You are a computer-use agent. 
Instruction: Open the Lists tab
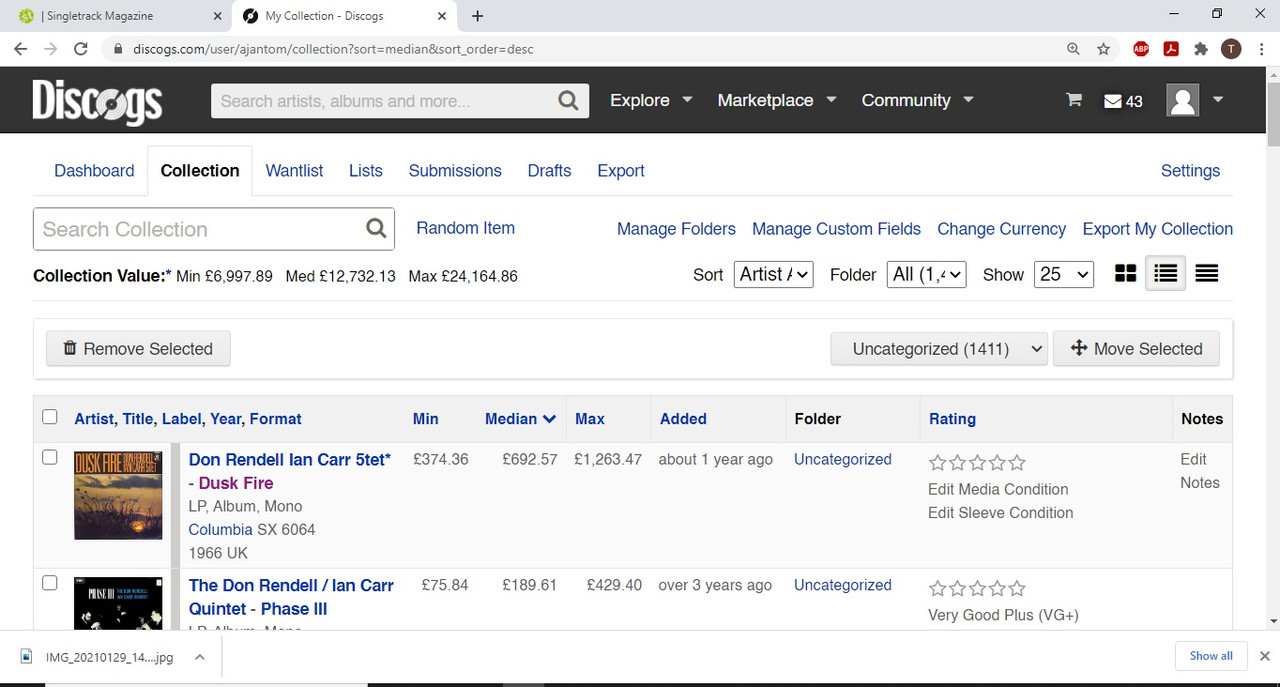click(366, 171)
